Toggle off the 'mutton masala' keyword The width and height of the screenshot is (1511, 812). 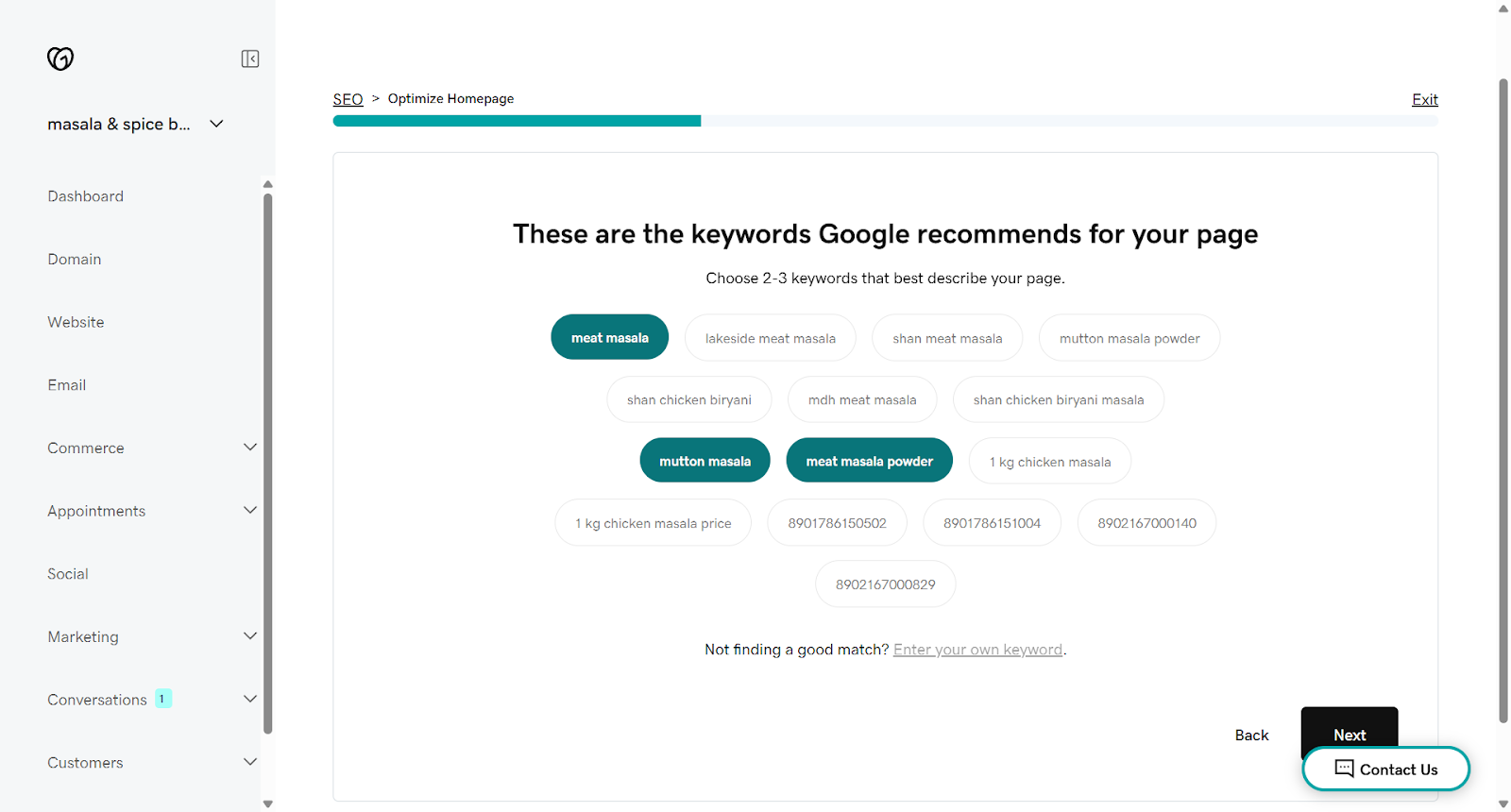coord(705,462)
